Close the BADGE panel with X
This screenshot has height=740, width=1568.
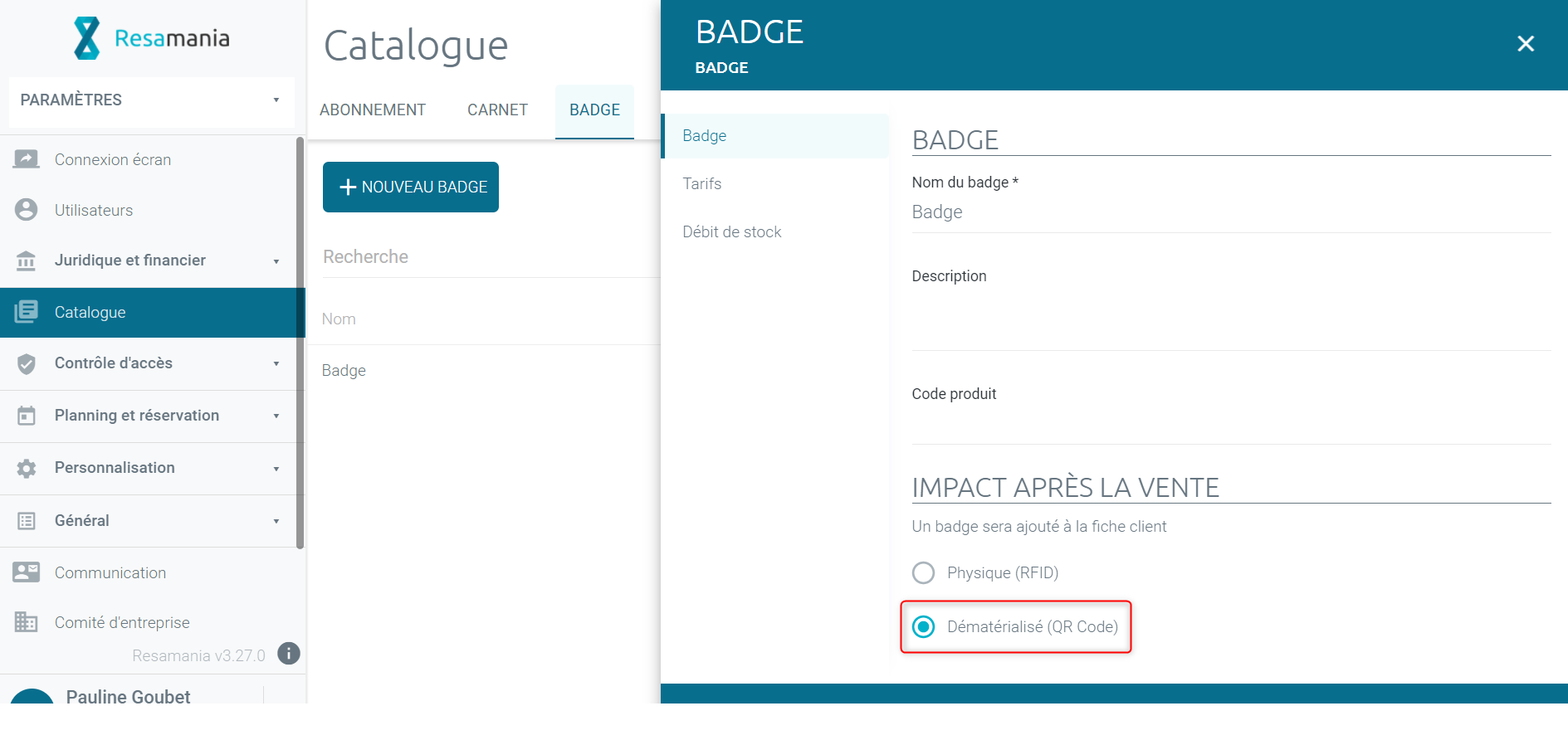(x=1526, y=44)
